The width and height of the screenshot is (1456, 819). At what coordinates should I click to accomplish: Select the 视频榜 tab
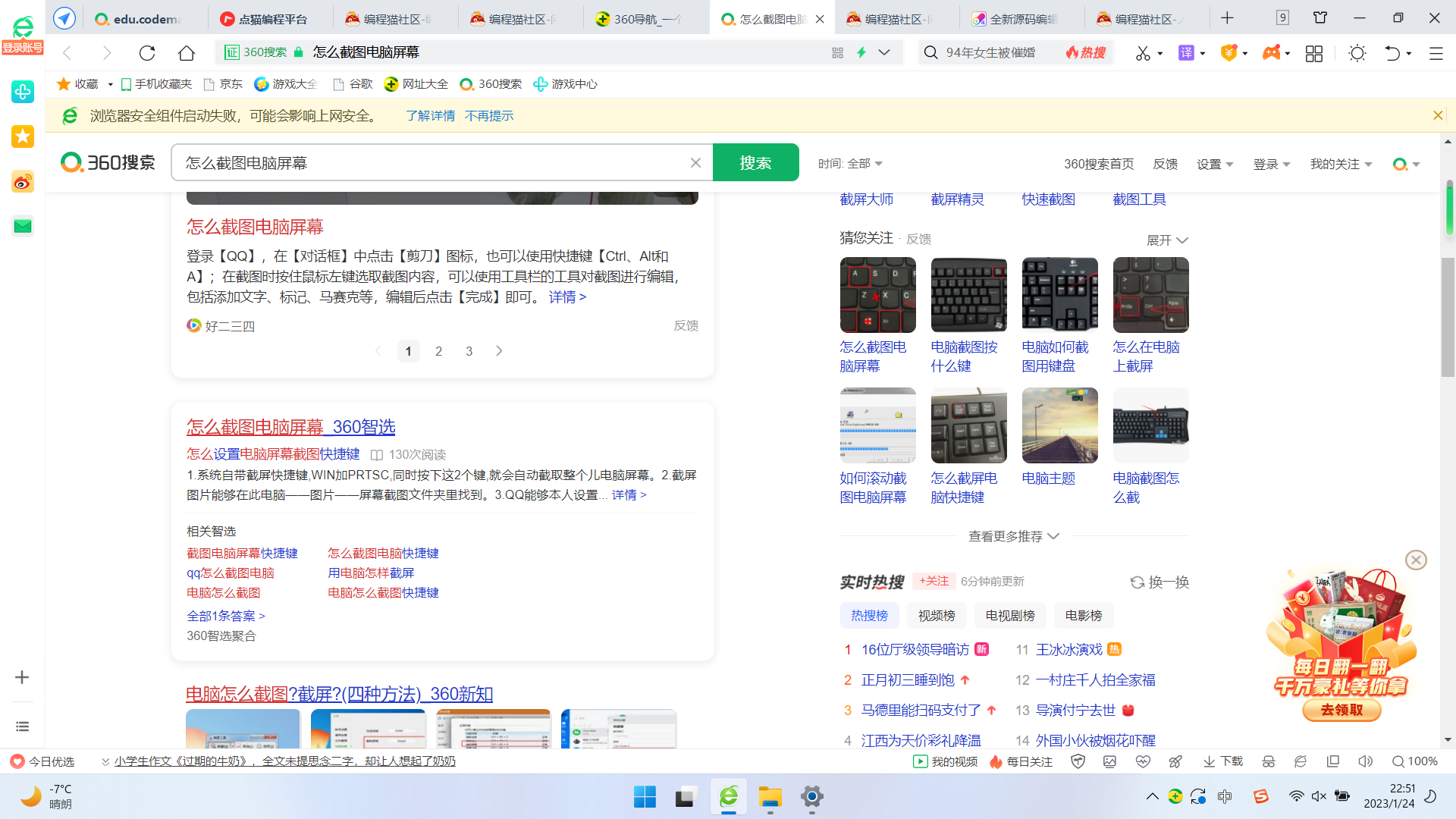(937, 616)
